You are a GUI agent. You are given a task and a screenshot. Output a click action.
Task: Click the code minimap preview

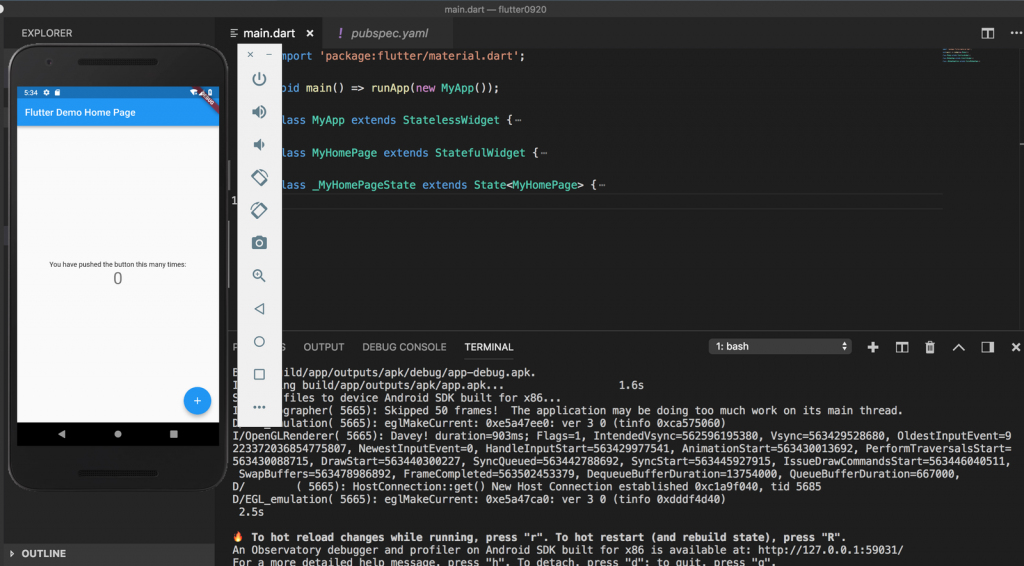pyautogui.click(x=961, y=55)
